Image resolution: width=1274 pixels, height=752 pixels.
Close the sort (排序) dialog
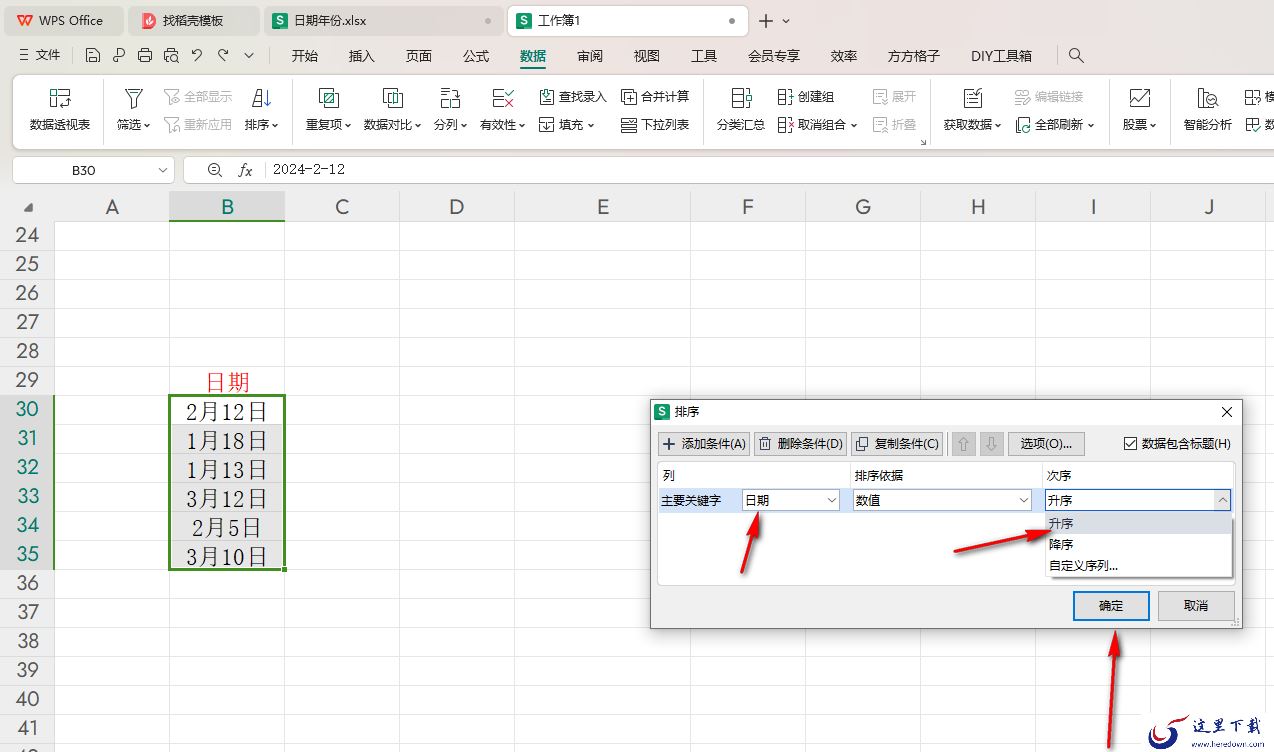click(1227, 411)
